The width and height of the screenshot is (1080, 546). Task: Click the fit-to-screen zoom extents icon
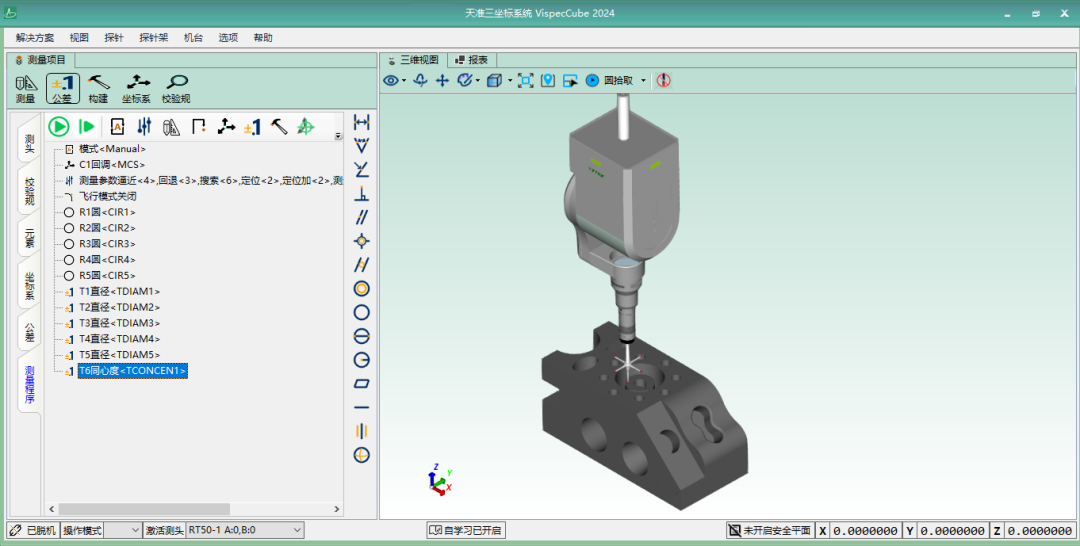tap(525, 80)
